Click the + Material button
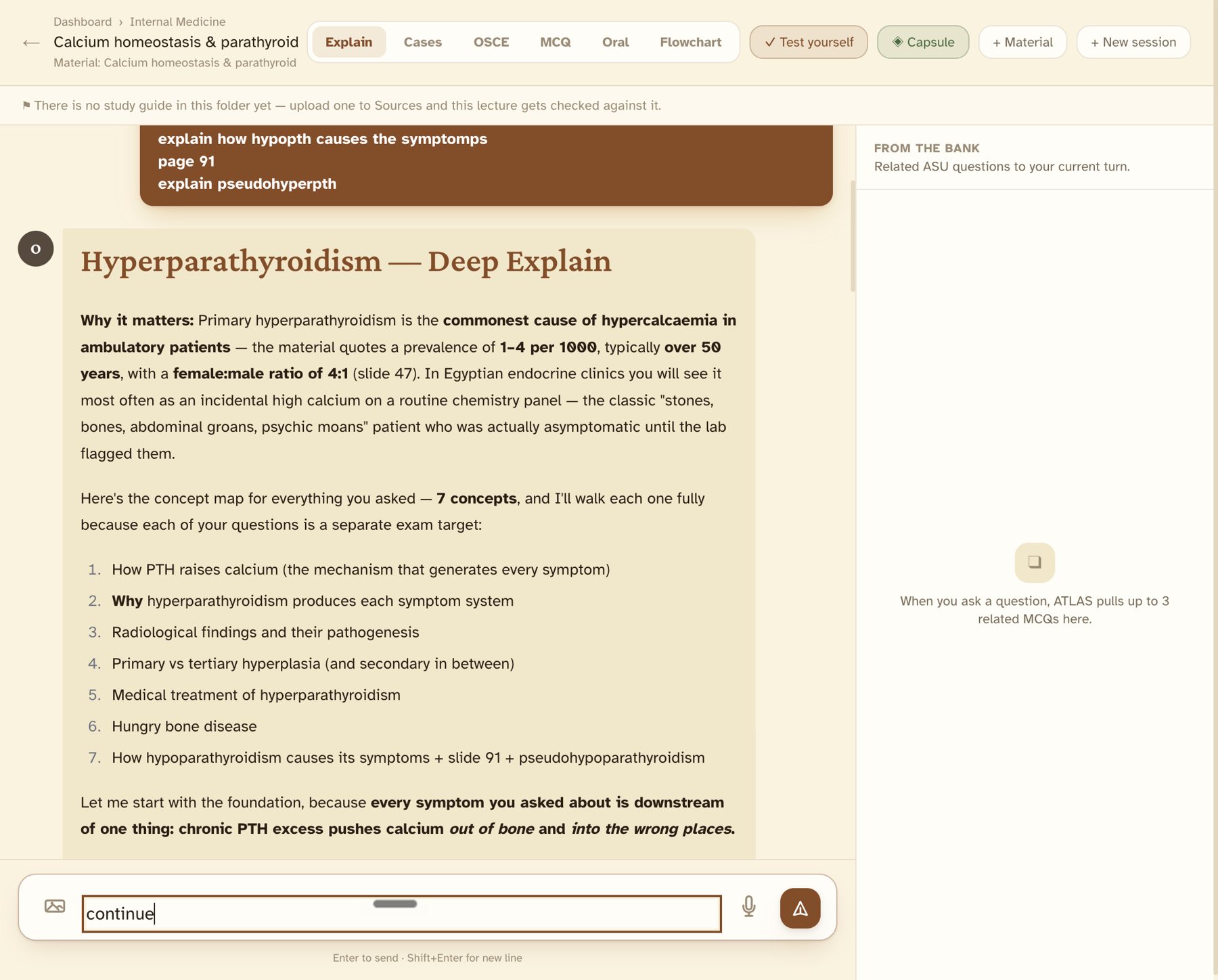Image resolution: width=1218 pixels, height=980 pixels. [1022, 42]
